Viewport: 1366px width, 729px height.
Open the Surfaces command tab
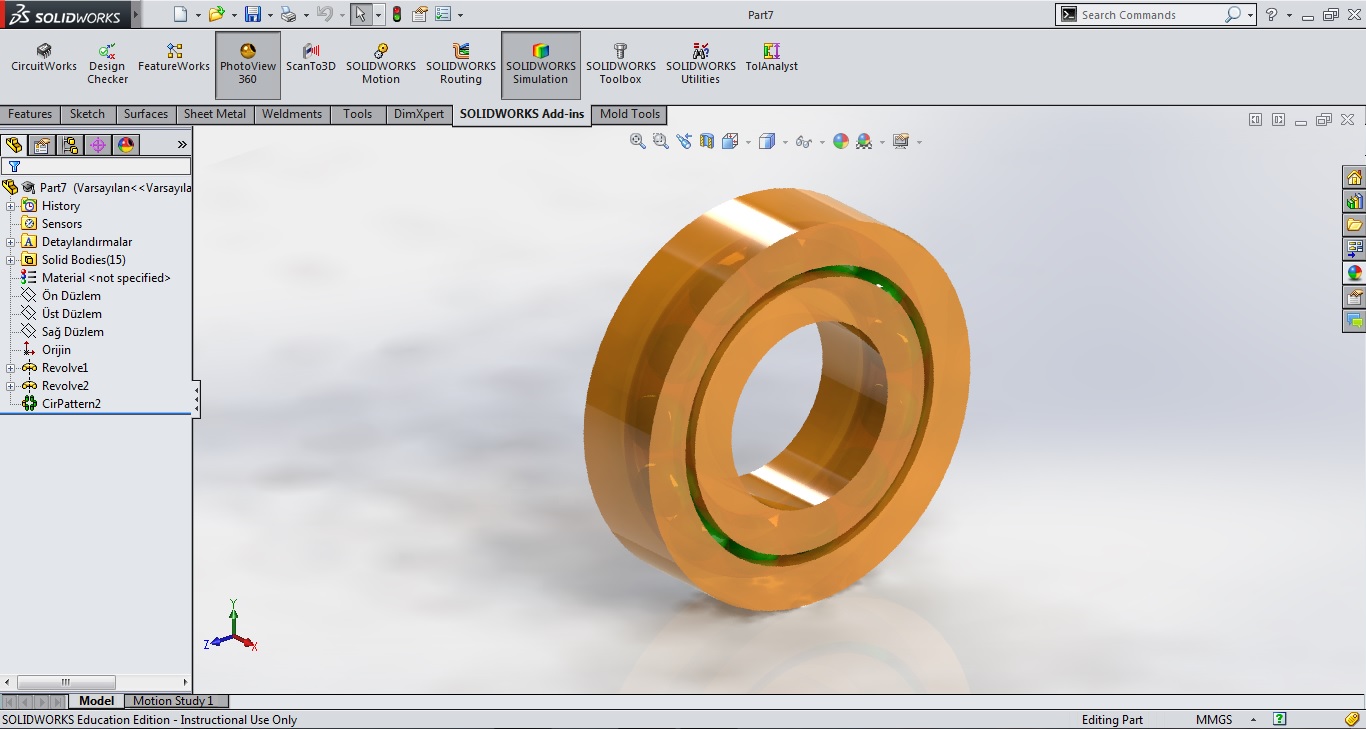(x=146, y=114)
